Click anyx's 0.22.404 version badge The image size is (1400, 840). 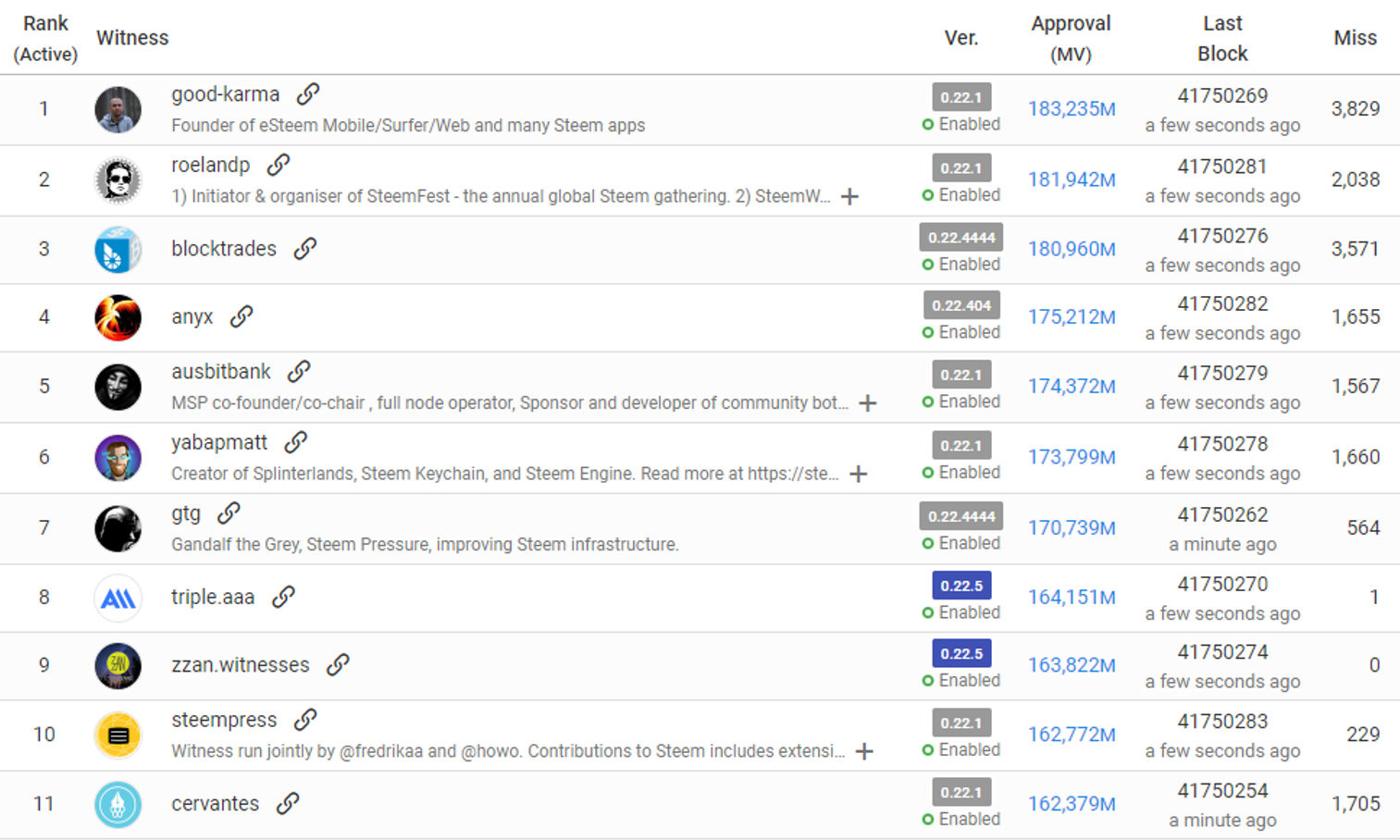[961, 305]
